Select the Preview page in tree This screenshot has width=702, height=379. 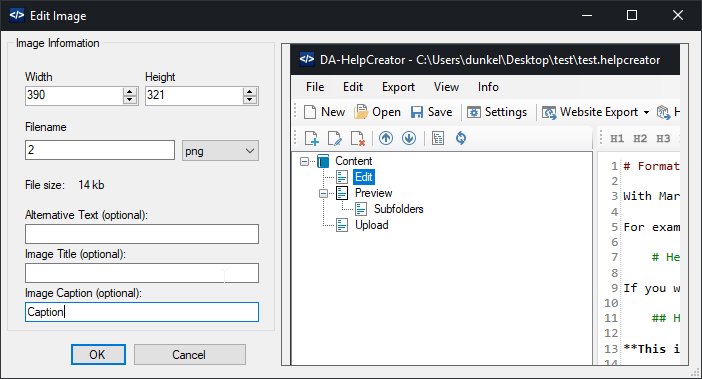[x=373, y=193]
